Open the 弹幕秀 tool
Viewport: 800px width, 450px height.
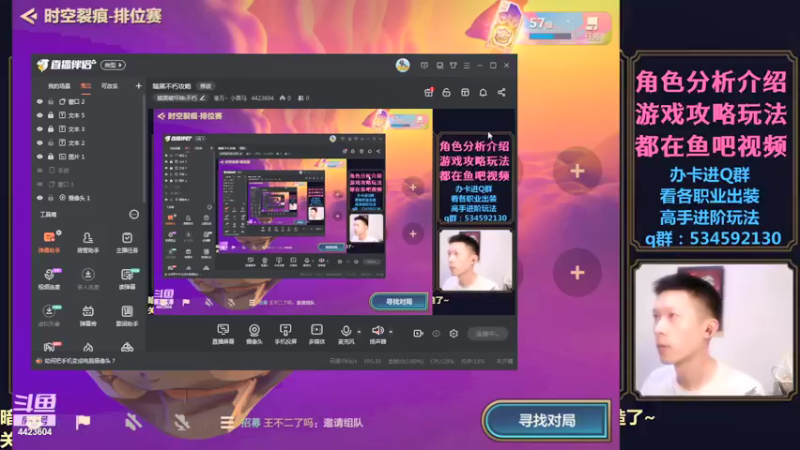88,315
